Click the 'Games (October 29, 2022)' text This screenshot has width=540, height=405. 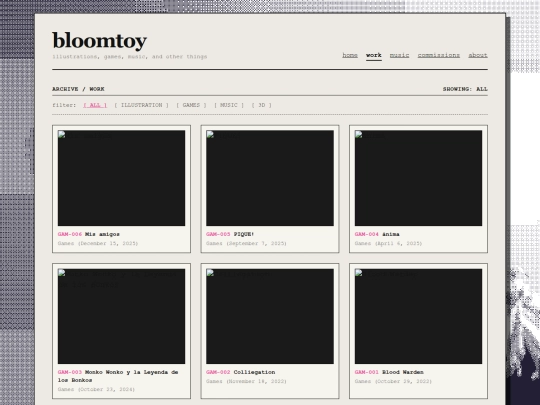393,382
